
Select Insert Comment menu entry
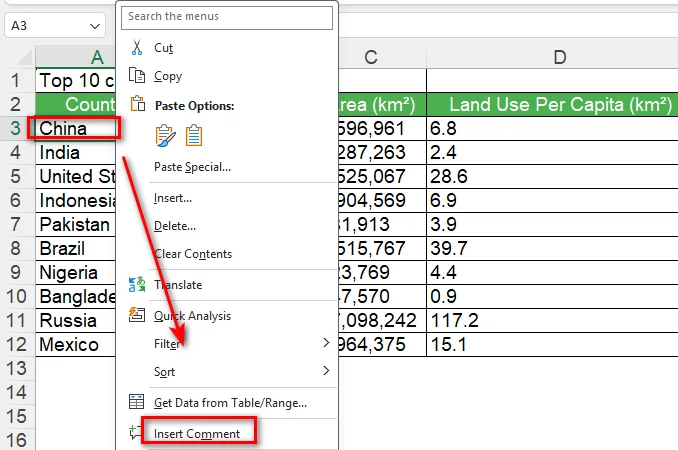[197, 434]
